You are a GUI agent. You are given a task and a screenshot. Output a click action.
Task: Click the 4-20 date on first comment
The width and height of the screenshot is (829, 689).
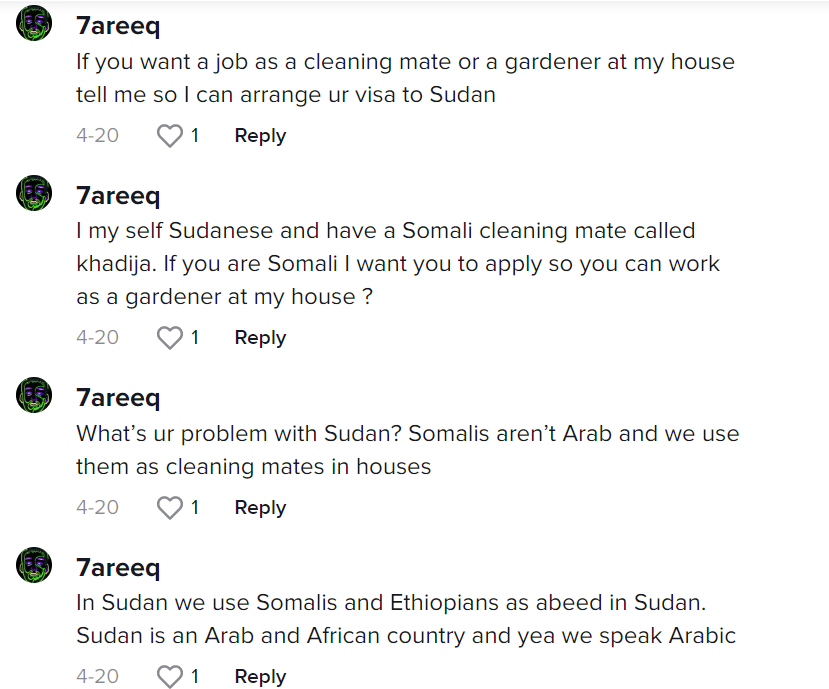(97, 136)
